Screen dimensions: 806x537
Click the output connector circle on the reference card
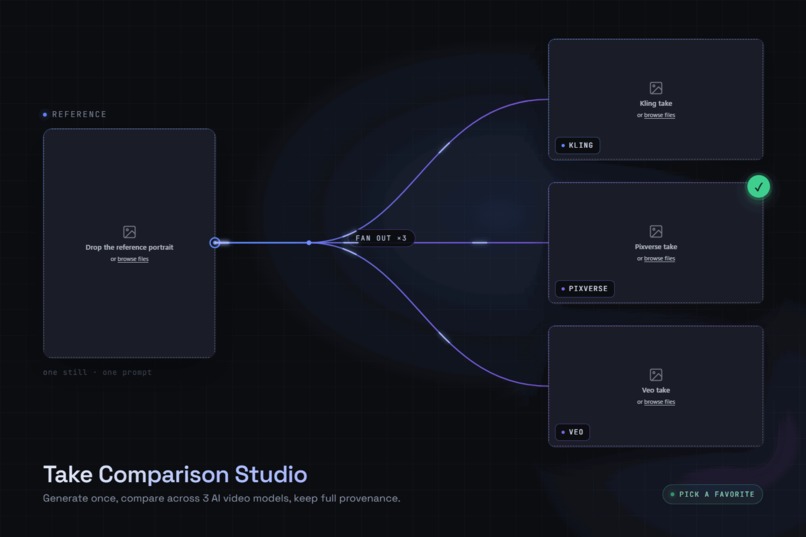[215, 243]
